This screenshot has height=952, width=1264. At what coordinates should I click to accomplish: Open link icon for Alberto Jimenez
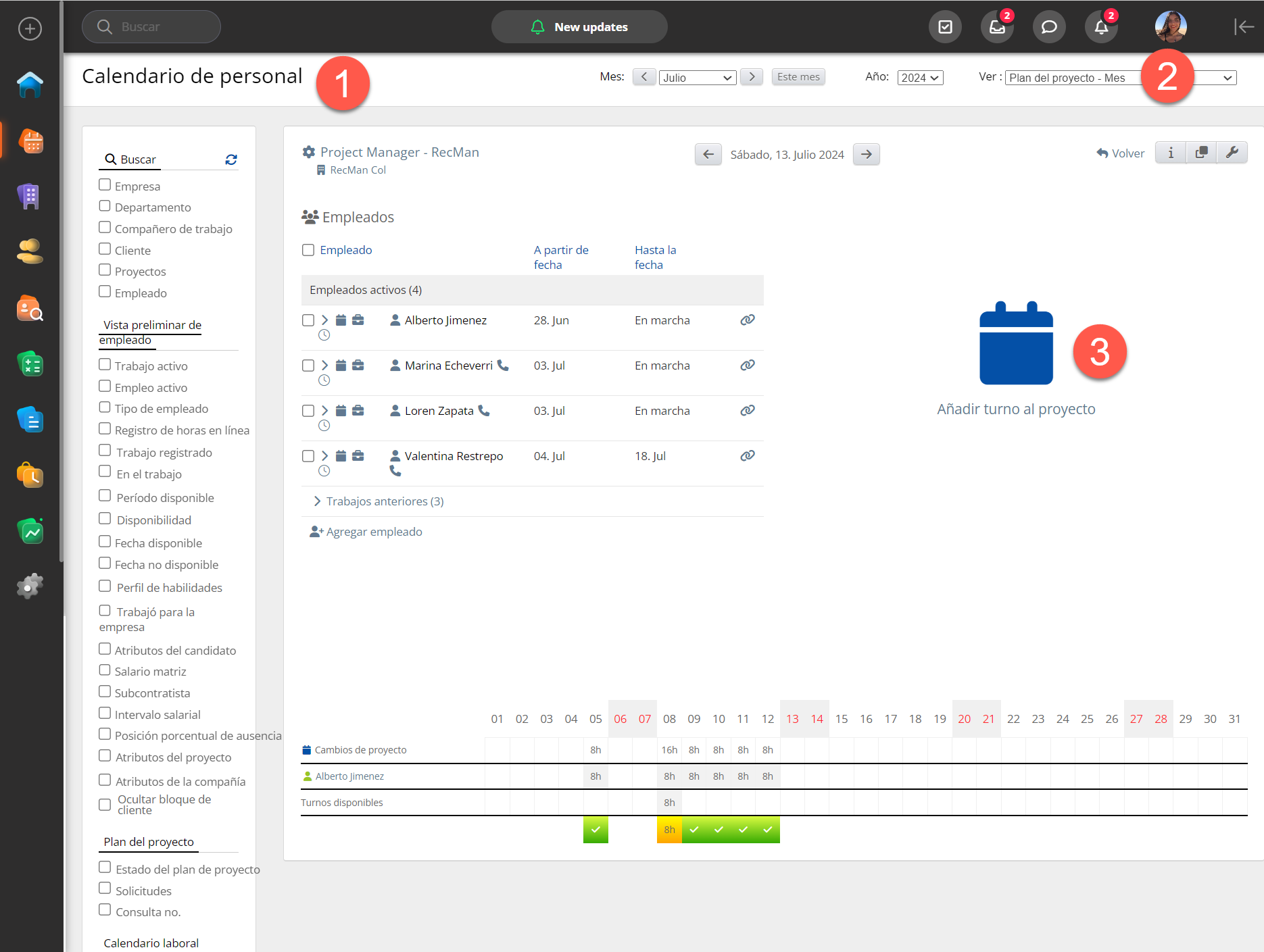point(747,320)
